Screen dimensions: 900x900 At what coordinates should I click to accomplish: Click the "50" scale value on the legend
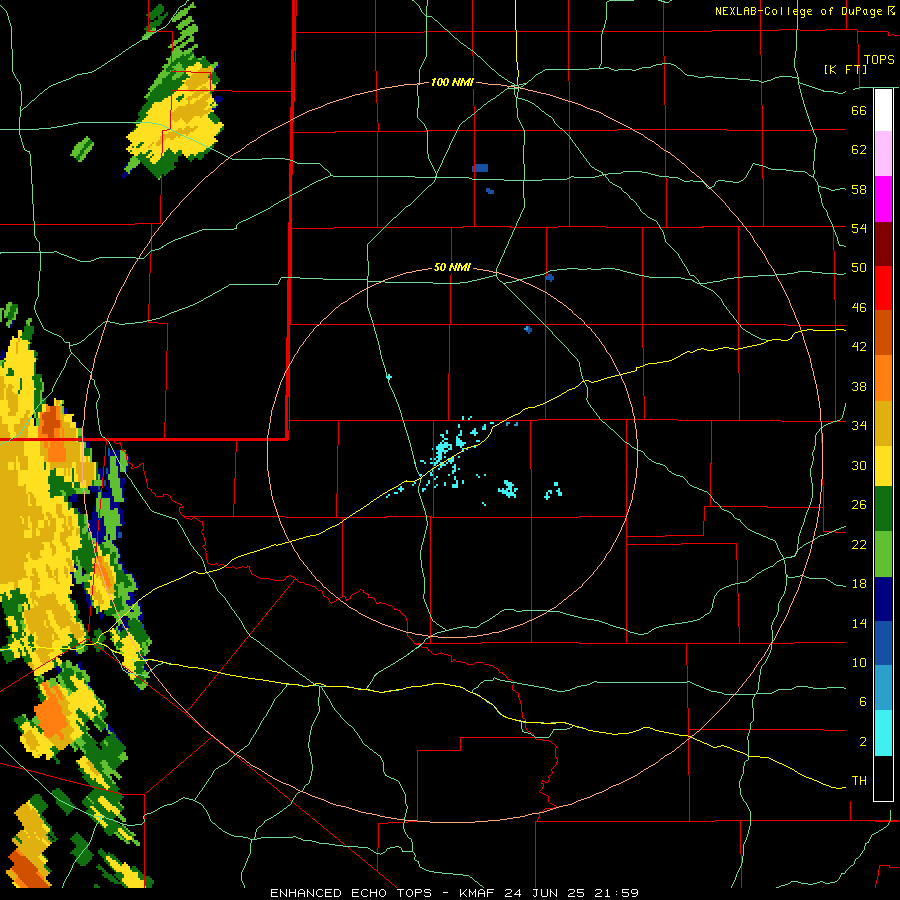(859, 268)
